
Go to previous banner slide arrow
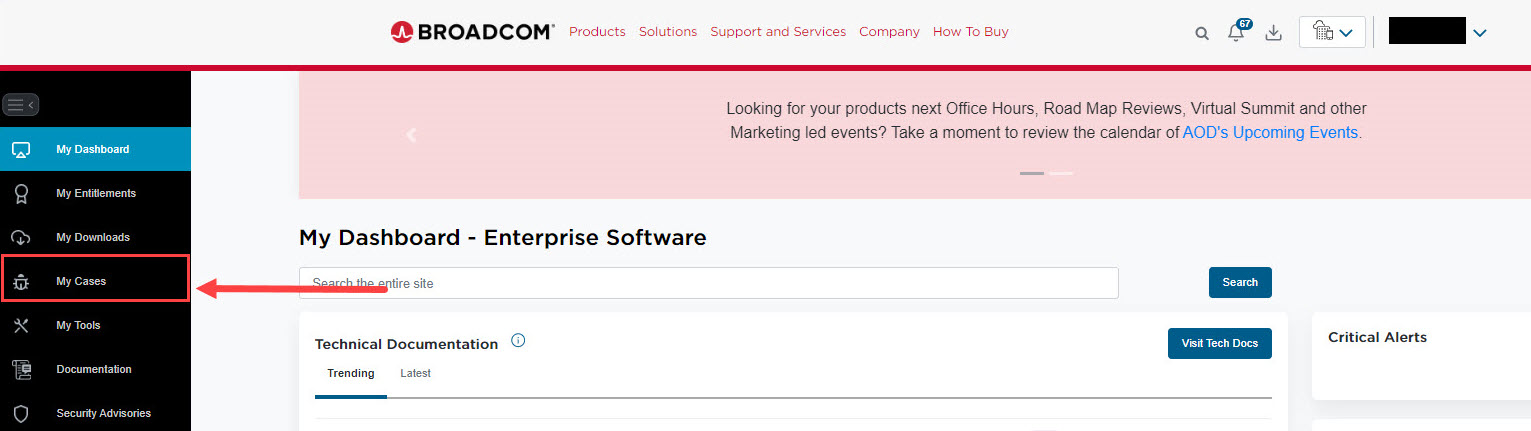click(411, 135)
